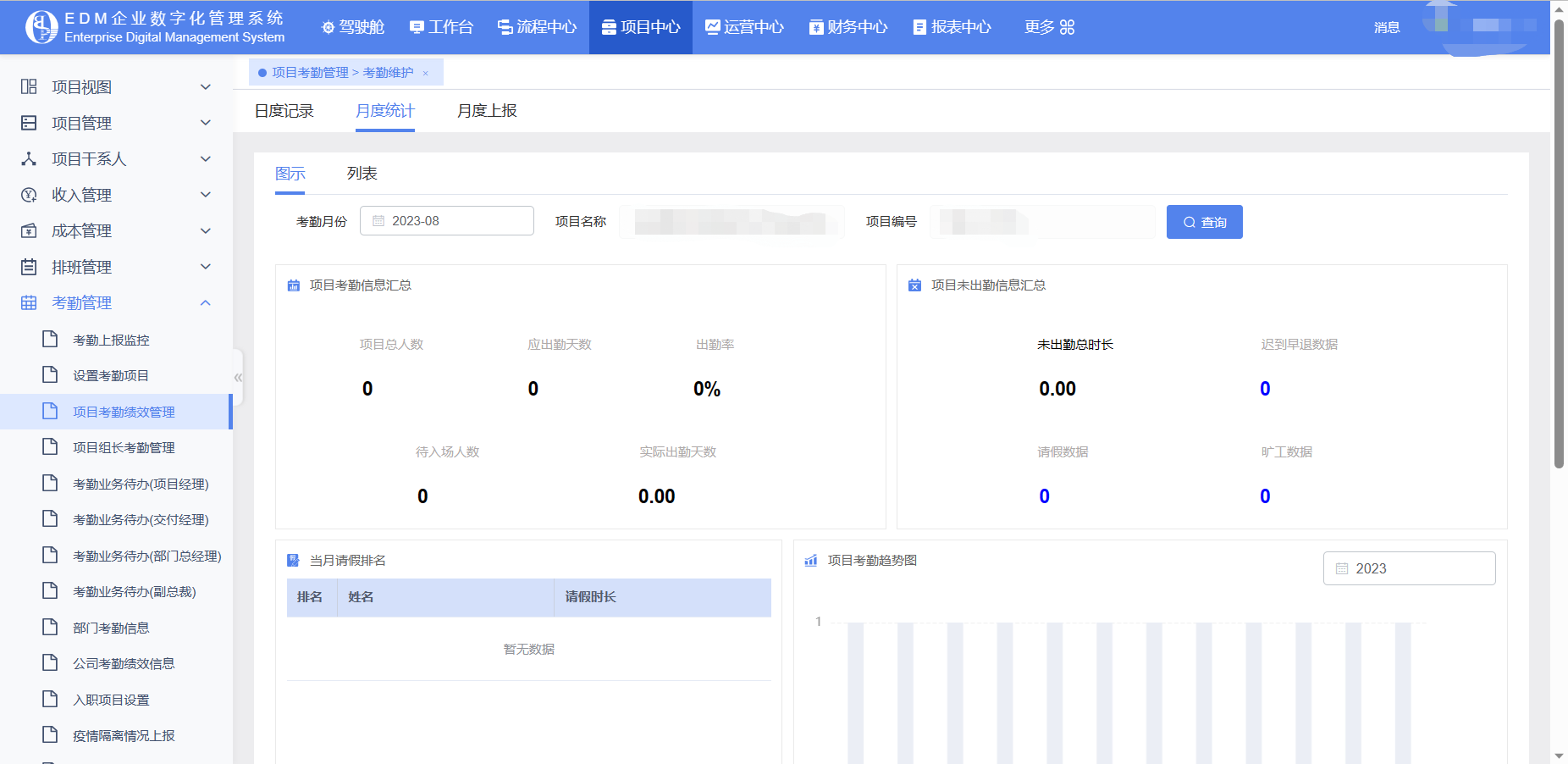Click the page vertical scrollbar thumb
The image size is (1568, 764).
point(1559,242)
